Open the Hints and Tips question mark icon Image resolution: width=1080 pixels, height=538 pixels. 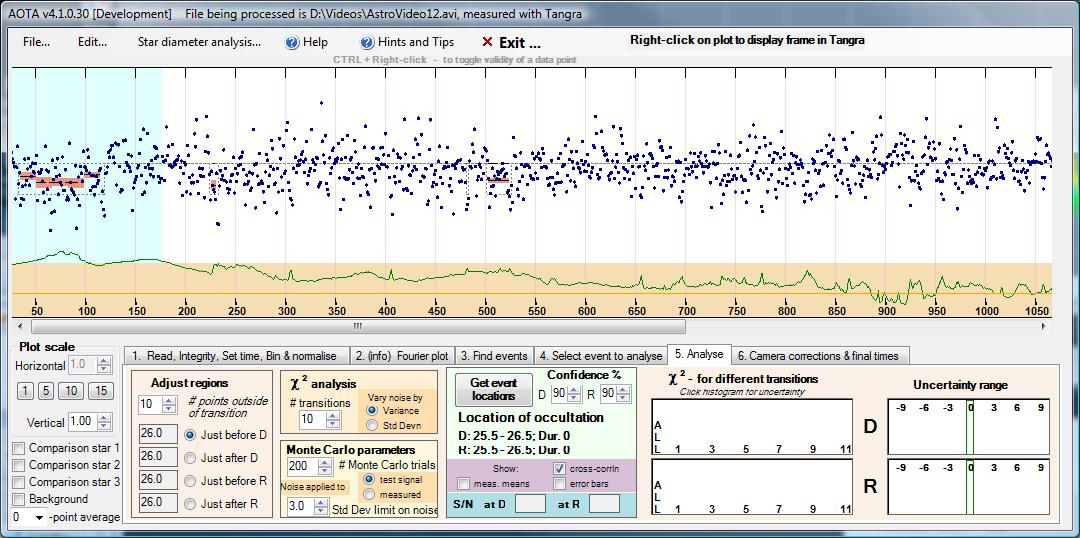pyautogui.click(x=366, y=42)
